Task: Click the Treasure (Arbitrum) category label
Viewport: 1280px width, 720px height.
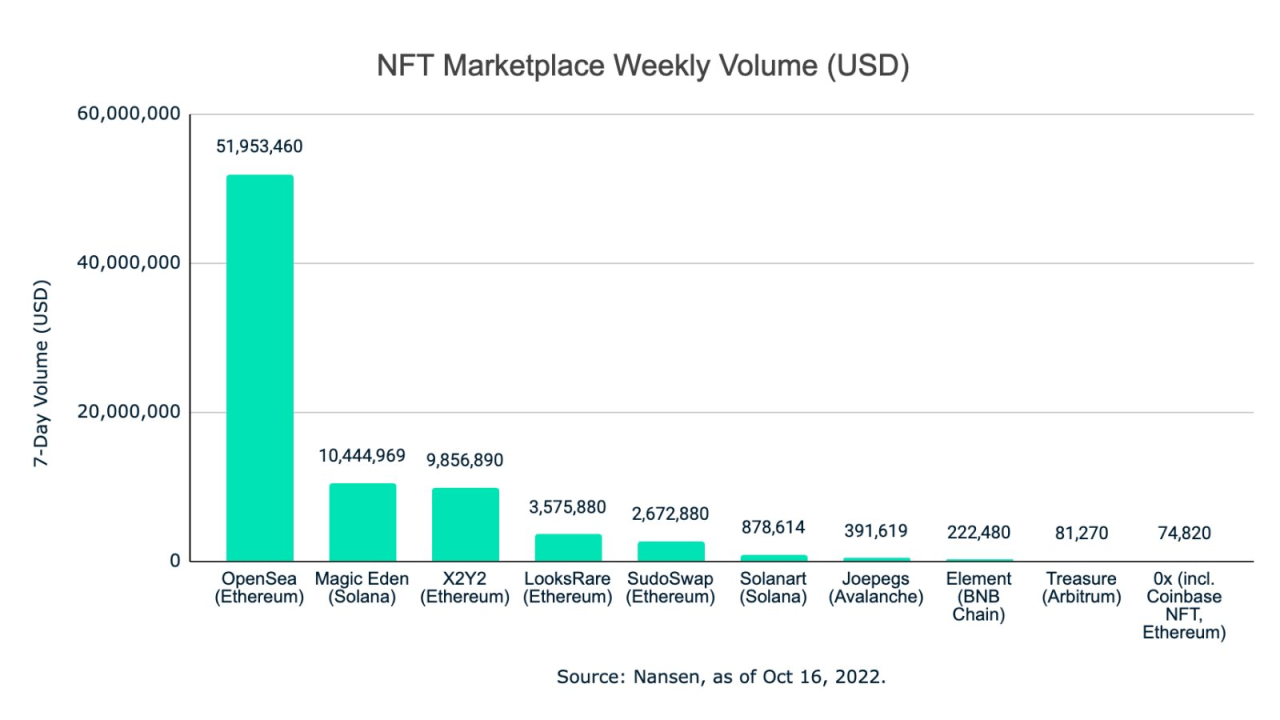Action: pos(1081,588)
